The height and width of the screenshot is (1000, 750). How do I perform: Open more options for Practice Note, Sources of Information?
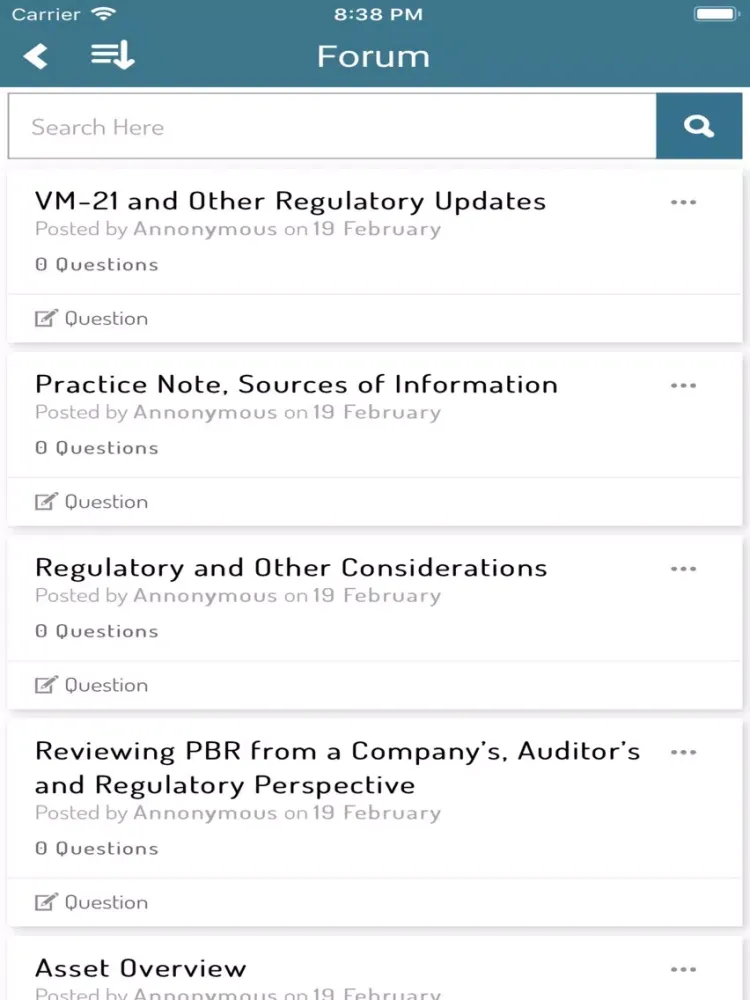(x=683, y=386)
